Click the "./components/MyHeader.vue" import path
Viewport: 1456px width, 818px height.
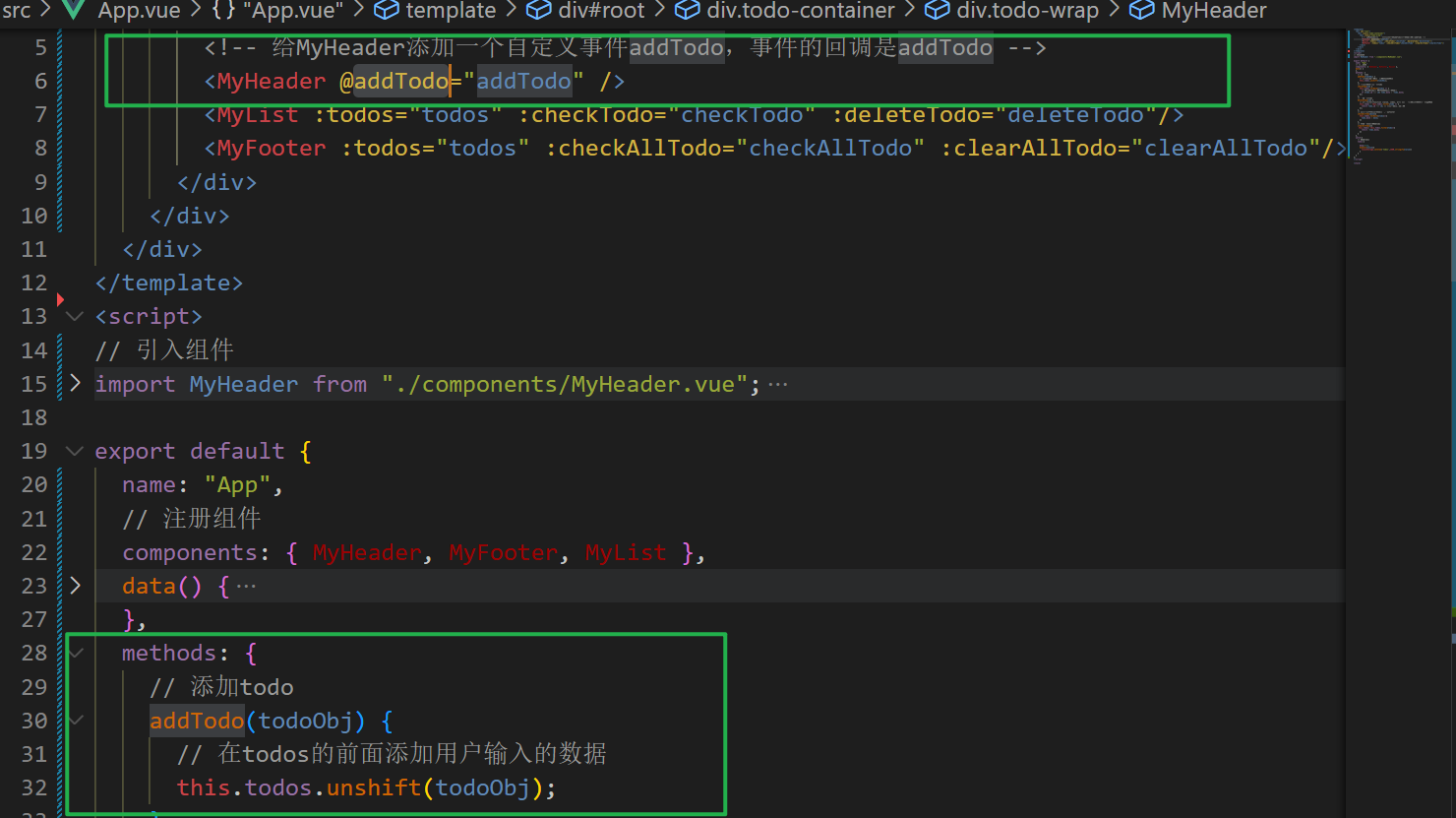tap(565, 384)
